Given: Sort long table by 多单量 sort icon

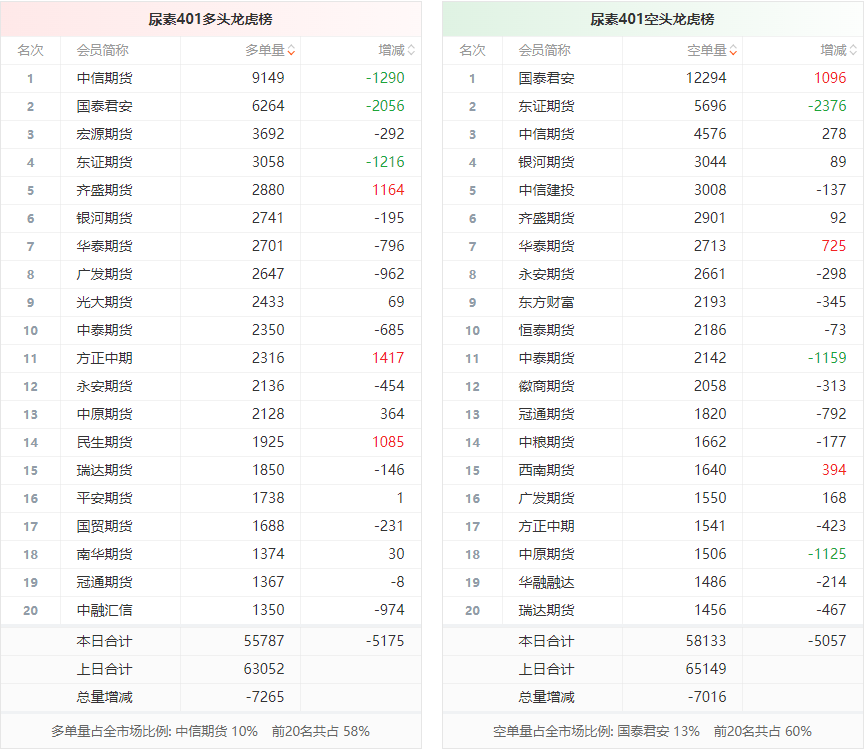Looking at the screenshot, I should point(291,50).
